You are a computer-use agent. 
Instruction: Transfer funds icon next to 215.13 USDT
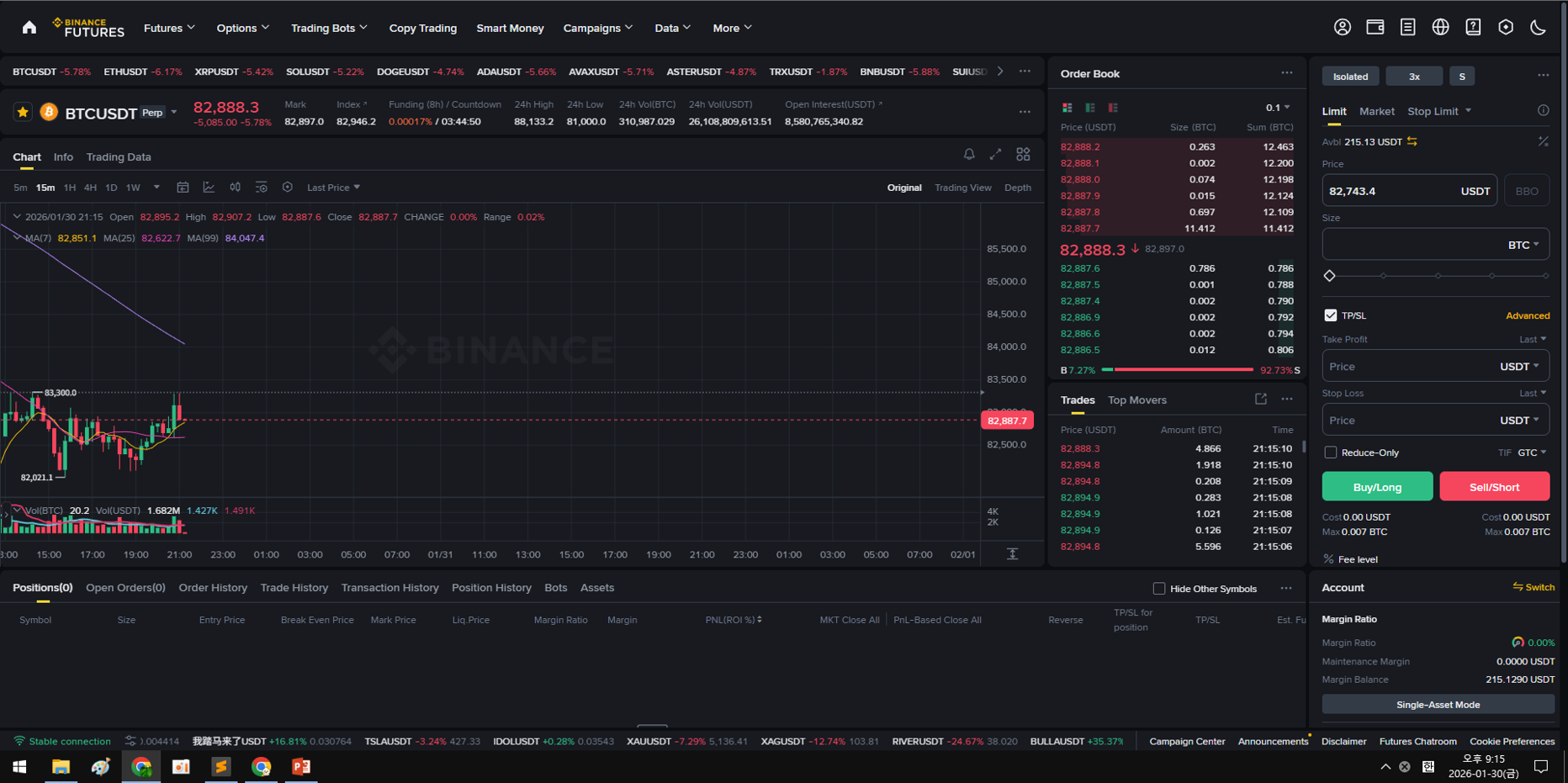click(x=1412, y=141)
